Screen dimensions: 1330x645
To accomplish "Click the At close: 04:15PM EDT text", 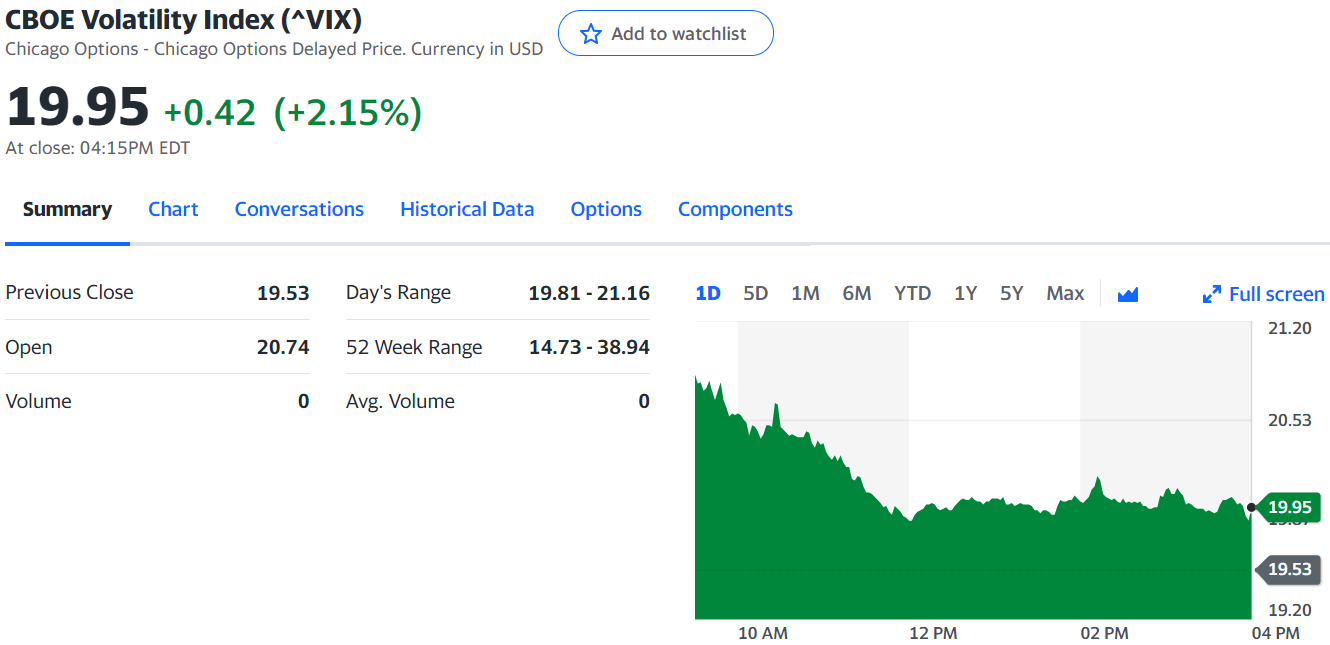I will tap(98, 148).
